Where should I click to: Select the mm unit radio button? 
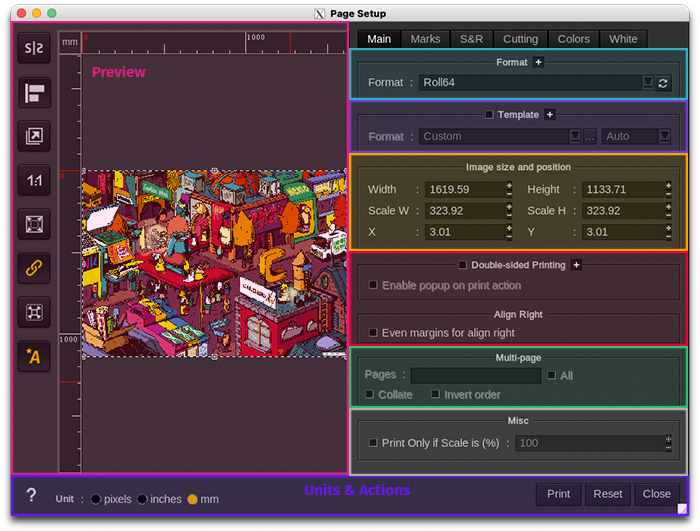[x=192, y=499]
